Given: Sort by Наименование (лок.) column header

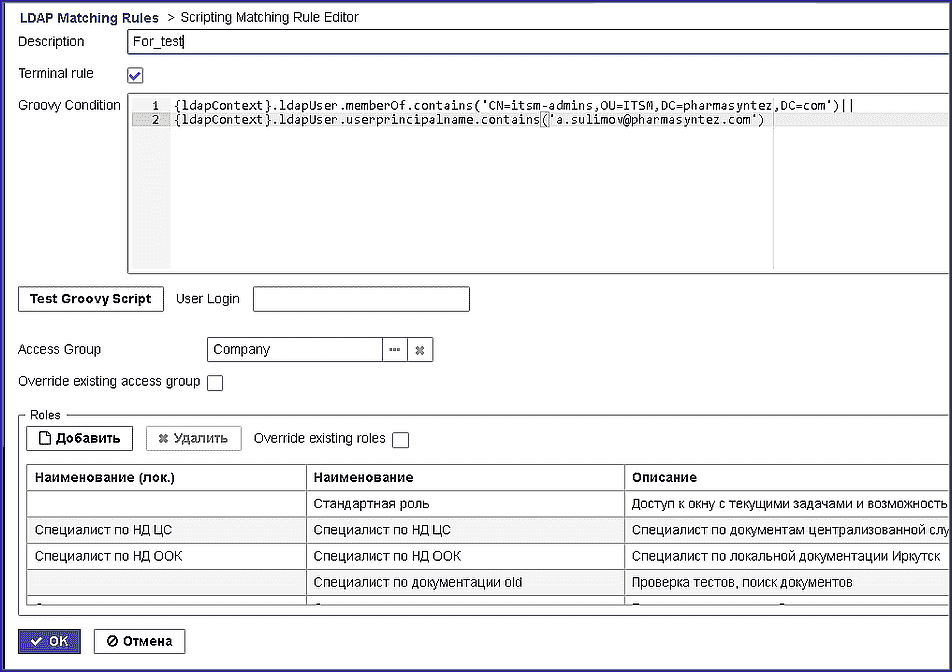Looking at the screenshot, I should coord(166,477).
